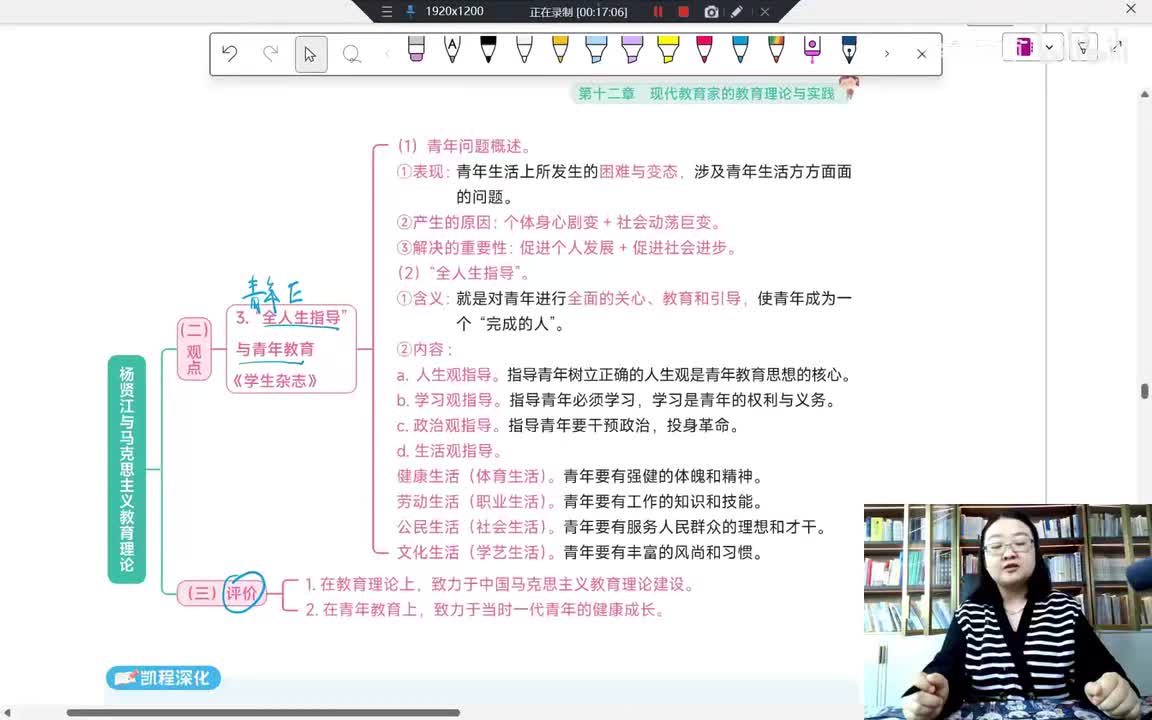This screenshot has height=720, width=1152.
Task: Choose the orange marker pen
Action: 560,49
